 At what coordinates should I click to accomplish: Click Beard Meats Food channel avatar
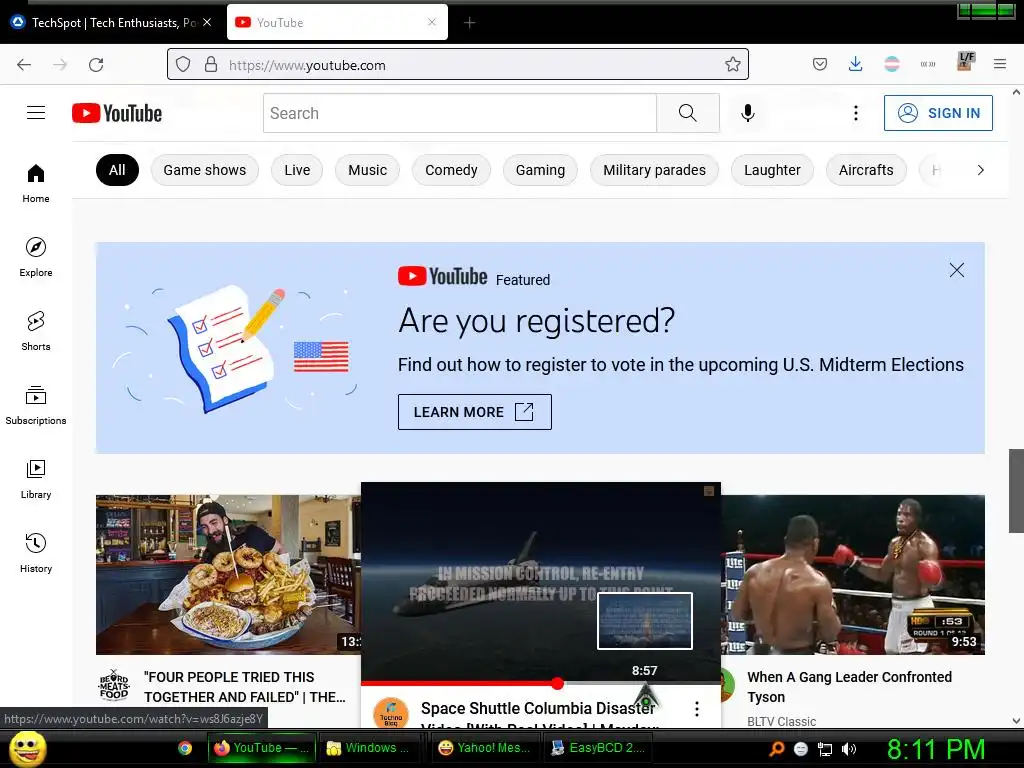click(x=114, y=685)
